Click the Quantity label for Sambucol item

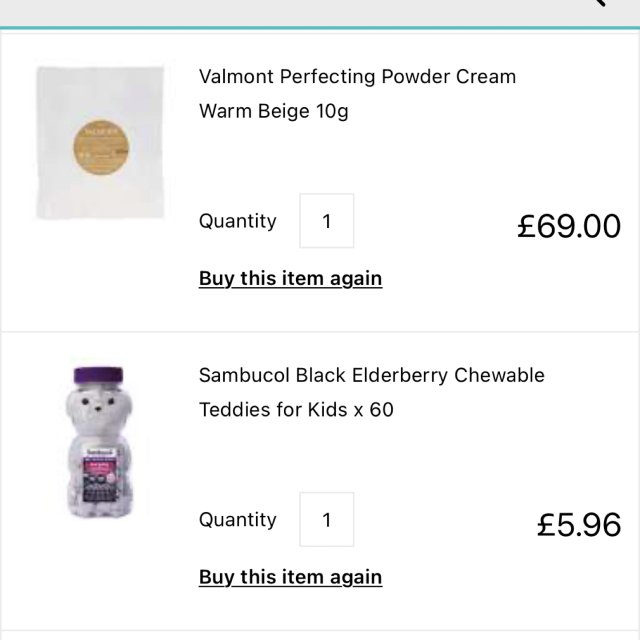click(x=238, y=520)
